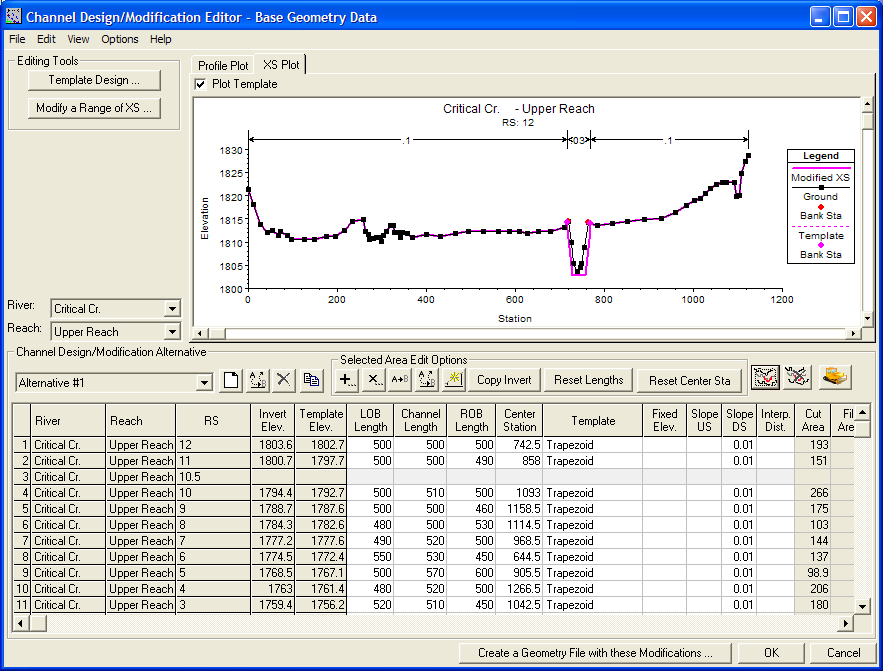Uncheck the Plot Template checkbox
The height and width of the screenshot is (671, 883).
click(x=201, y=85)
